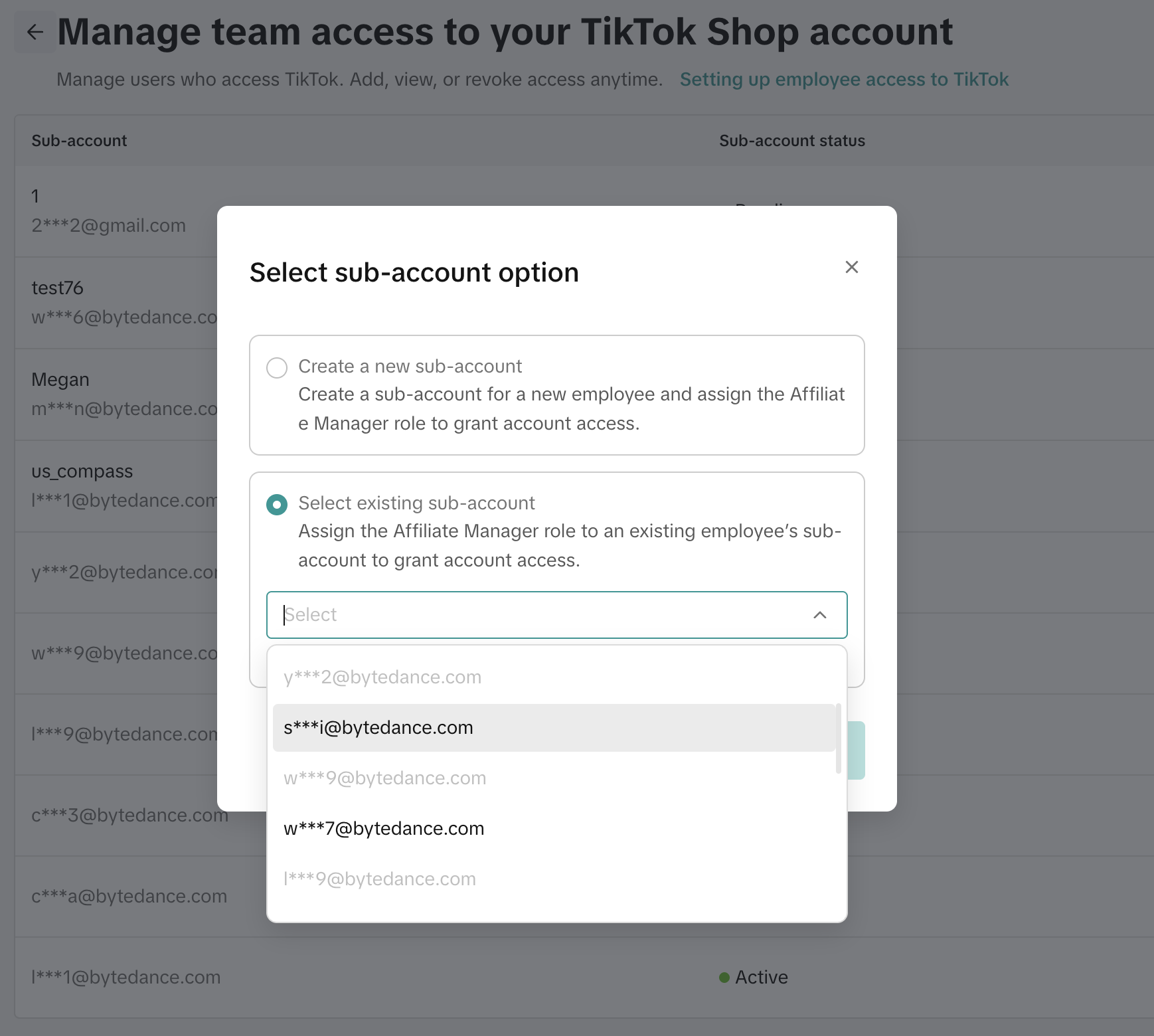Select greyed l***9@bytedance.com option in dropdown list

coord(380,879)
